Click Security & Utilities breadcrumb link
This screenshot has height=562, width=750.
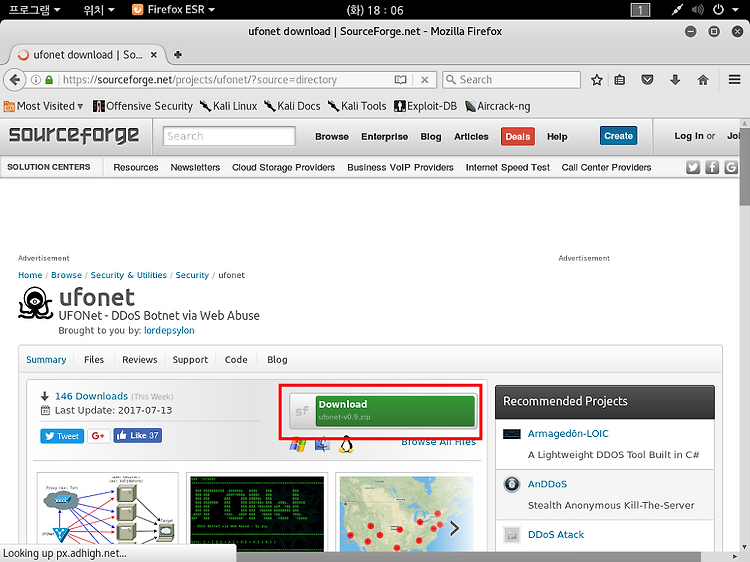(128, 275)
